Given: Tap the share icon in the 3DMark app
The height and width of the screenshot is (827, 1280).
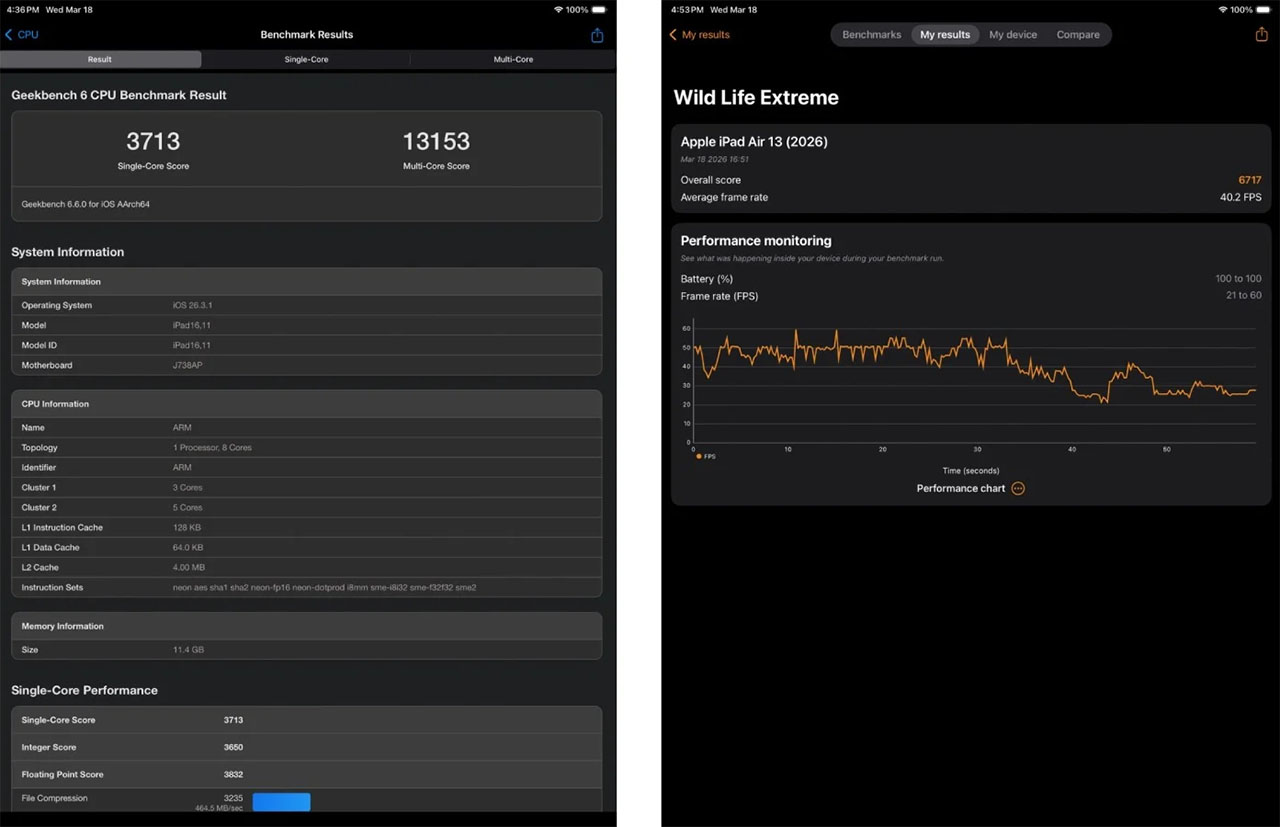Looking at the screenshot, I should (x=1261, y=33).
